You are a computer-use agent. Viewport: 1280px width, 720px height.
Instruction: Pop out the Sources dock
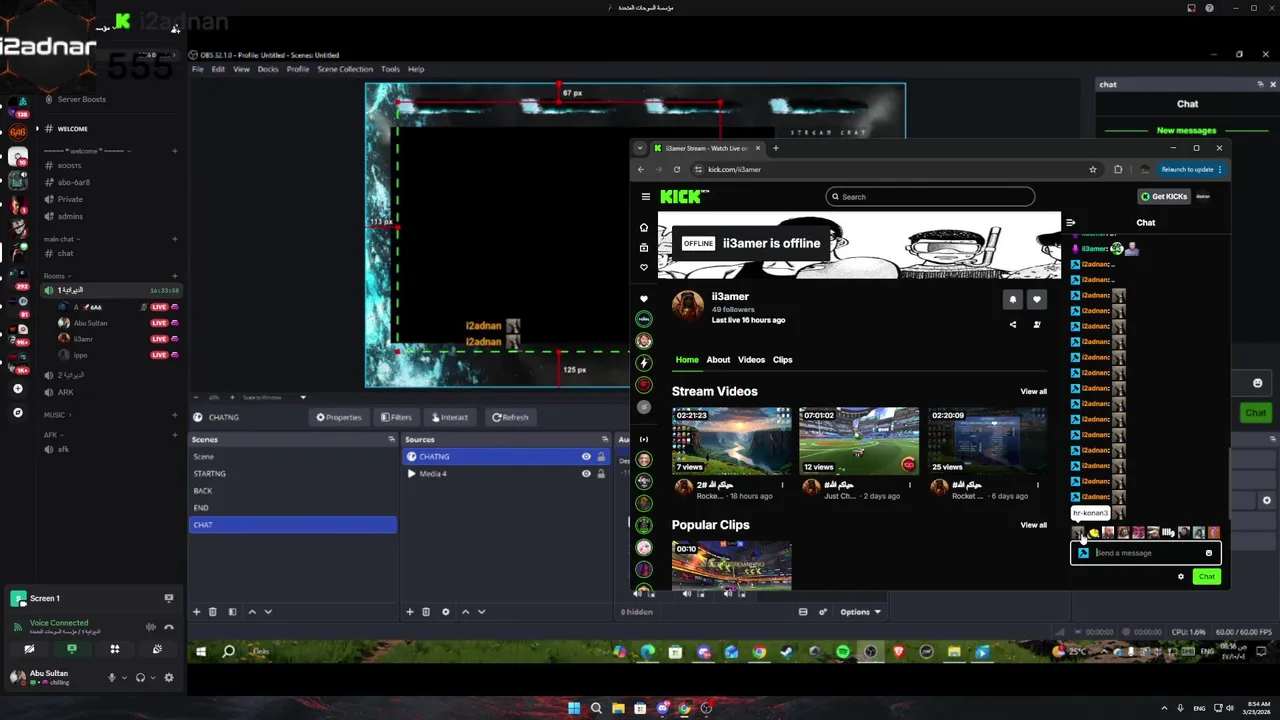click(605, 440)
